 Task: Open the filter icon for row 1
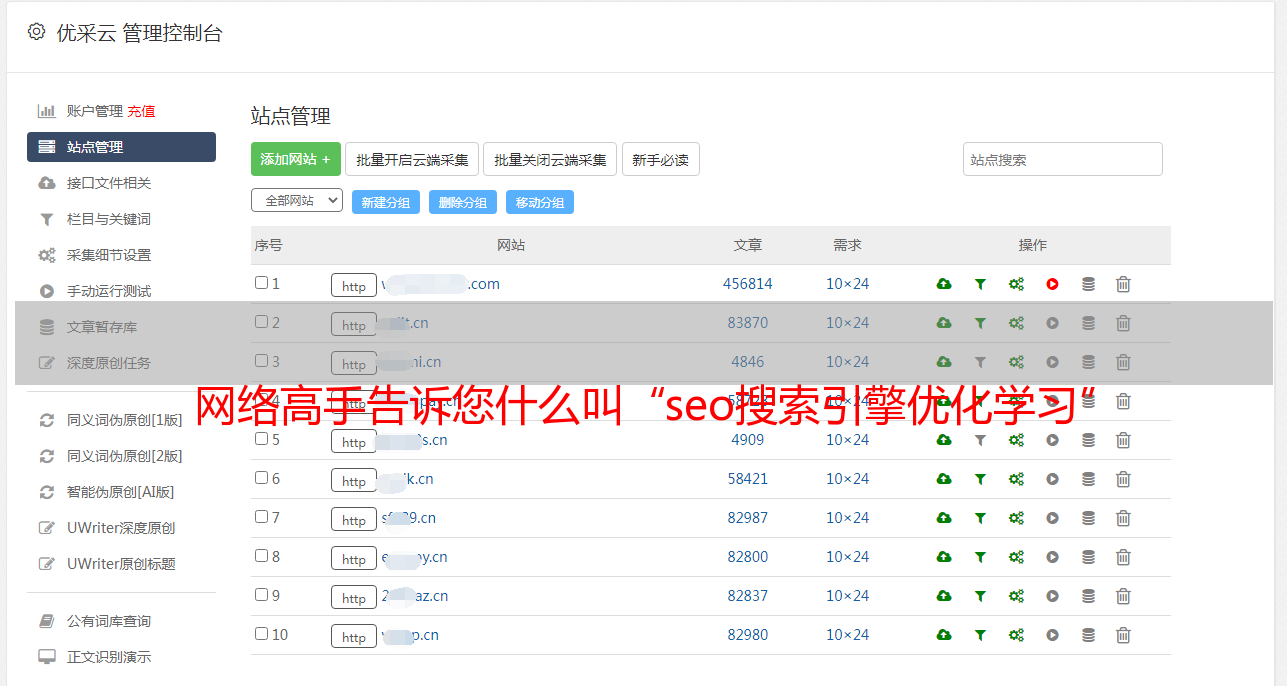pyautogui.click(x=980, y=284)
